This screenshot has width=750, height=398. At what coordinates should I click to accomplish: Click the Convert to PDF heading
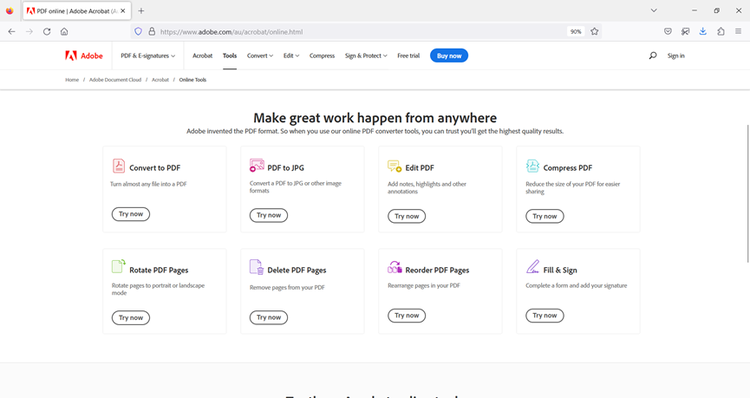[154, 168]
